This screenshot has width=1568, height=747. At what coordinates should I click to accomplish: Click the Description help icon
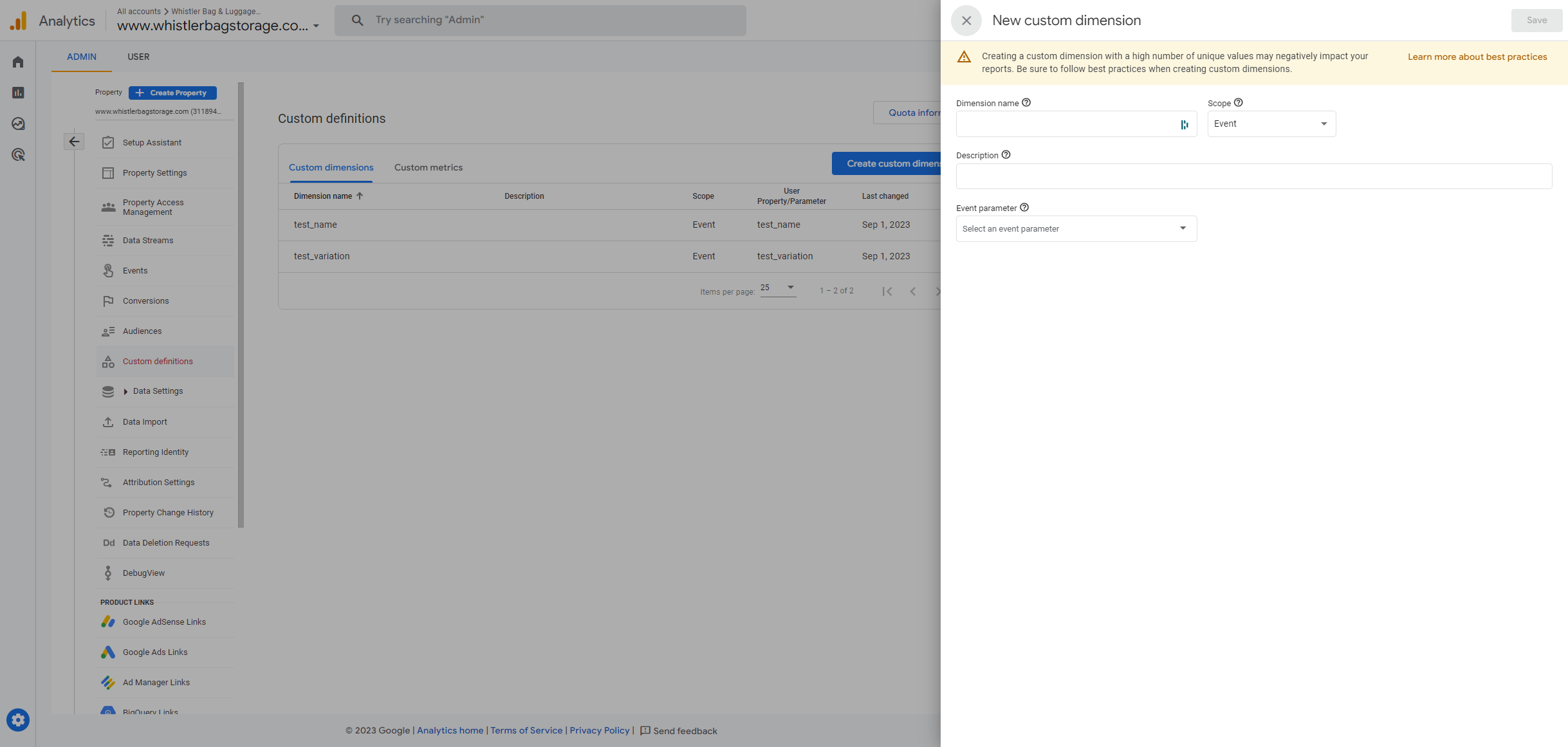[1006, 154]
